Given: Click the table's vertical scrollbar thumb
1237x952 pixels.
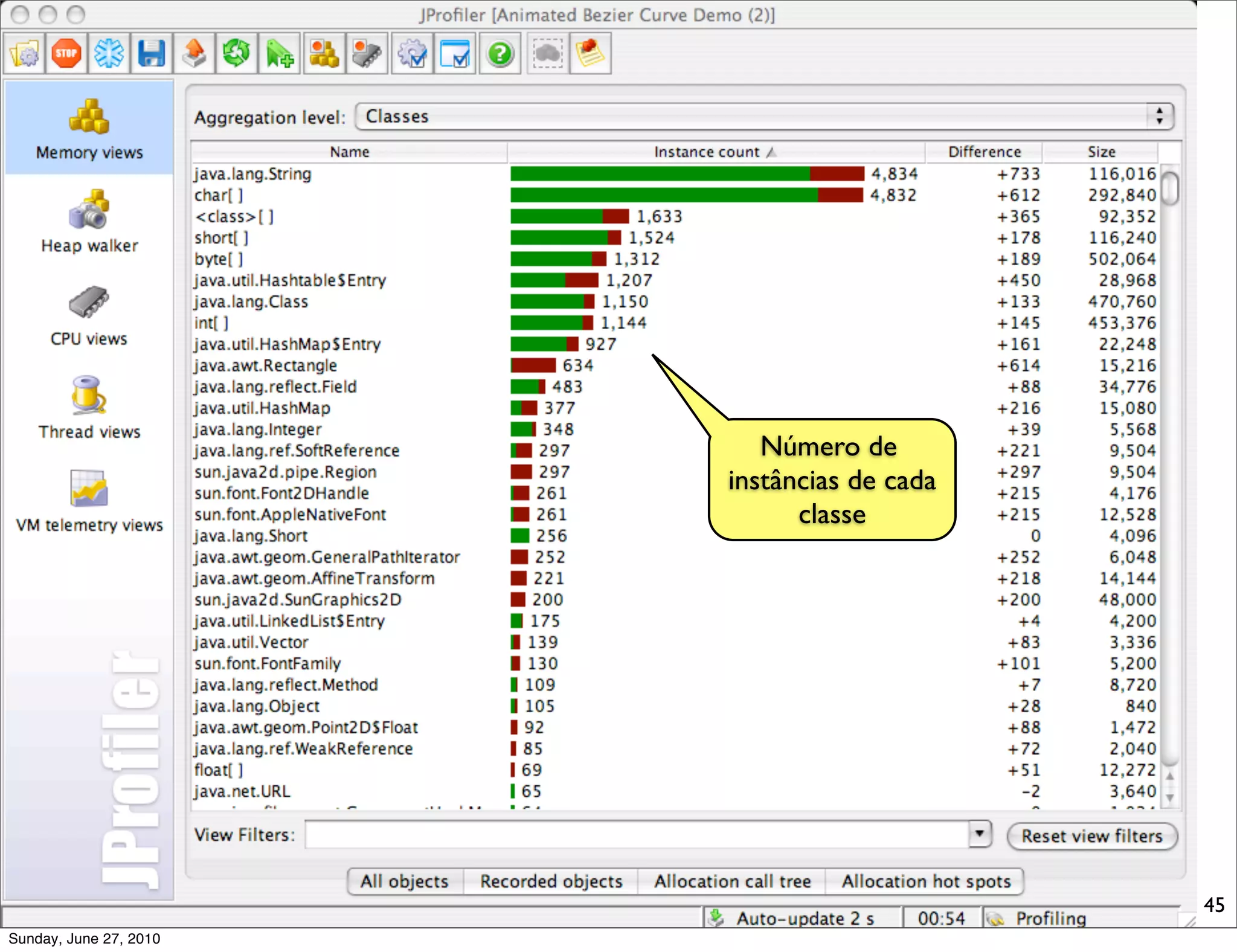Looking at the screenshot, I should 1170,188.
